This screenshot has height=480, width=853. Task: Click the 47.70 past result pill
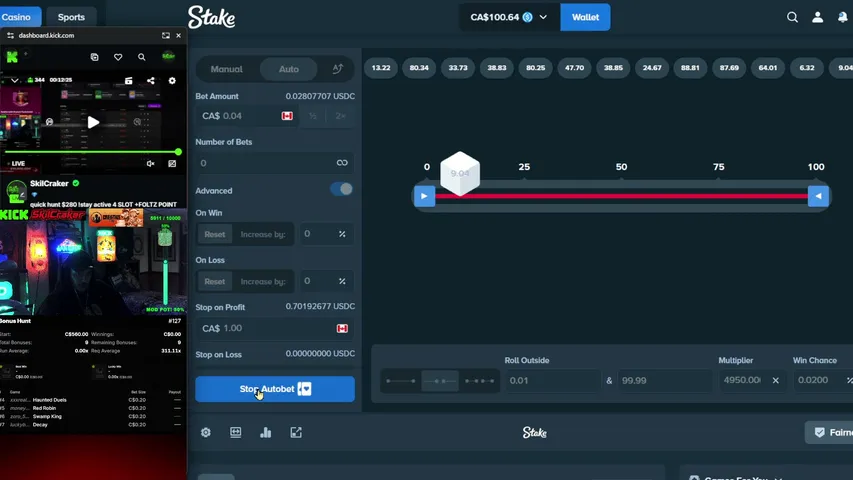(574, 68)
